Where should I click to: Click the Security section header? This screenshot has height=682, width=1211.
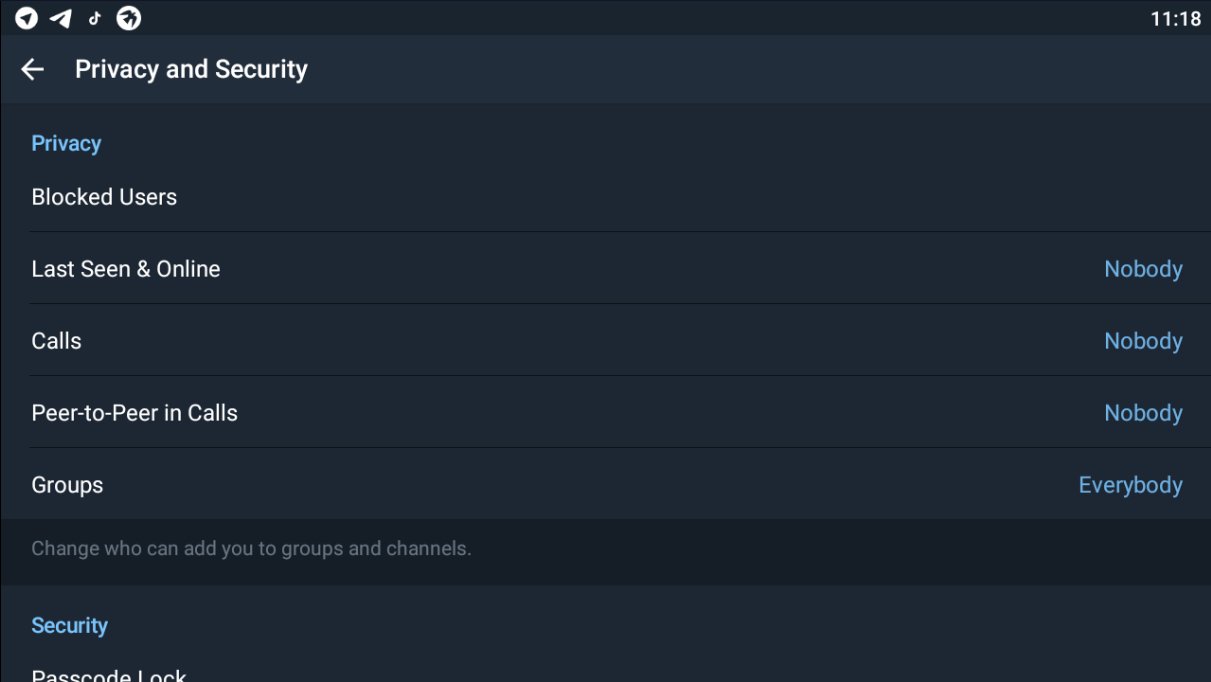pos(69,625)
